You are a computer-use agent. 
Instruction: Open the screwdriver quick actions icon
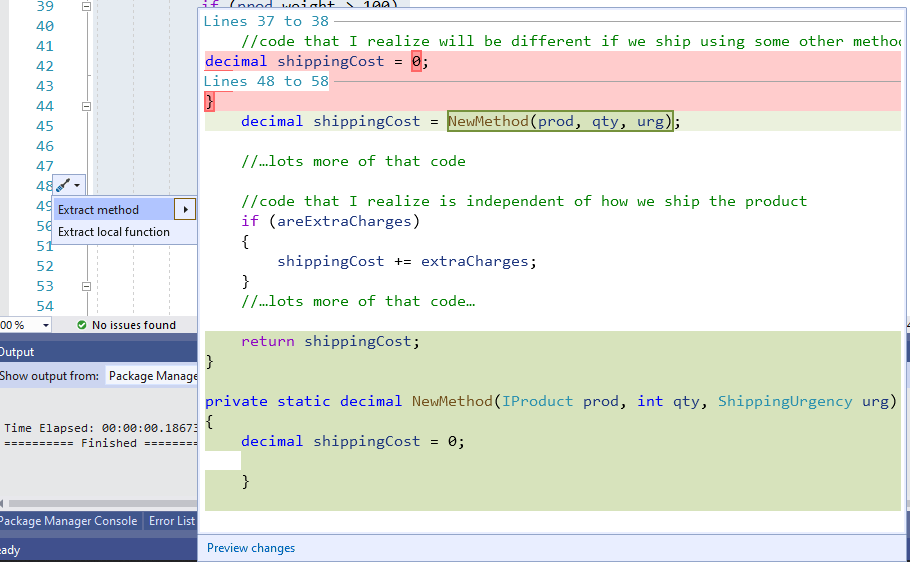coord(63,185)
